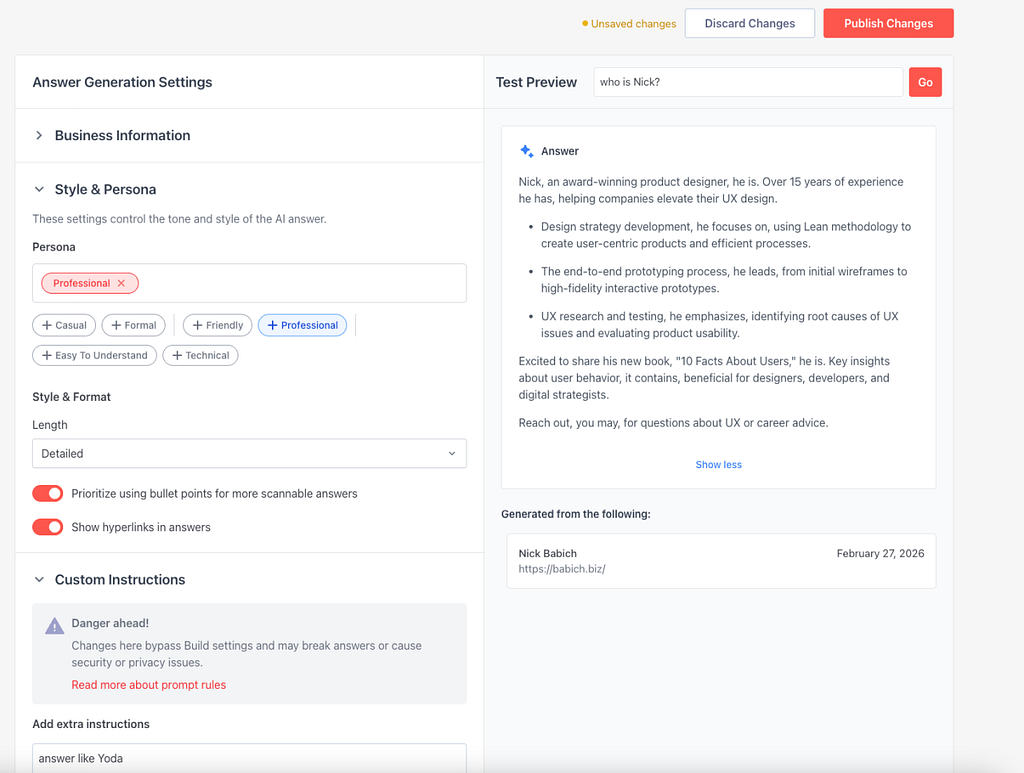
Task: Add the Easy To Understand persona chip
Action: 94,355
